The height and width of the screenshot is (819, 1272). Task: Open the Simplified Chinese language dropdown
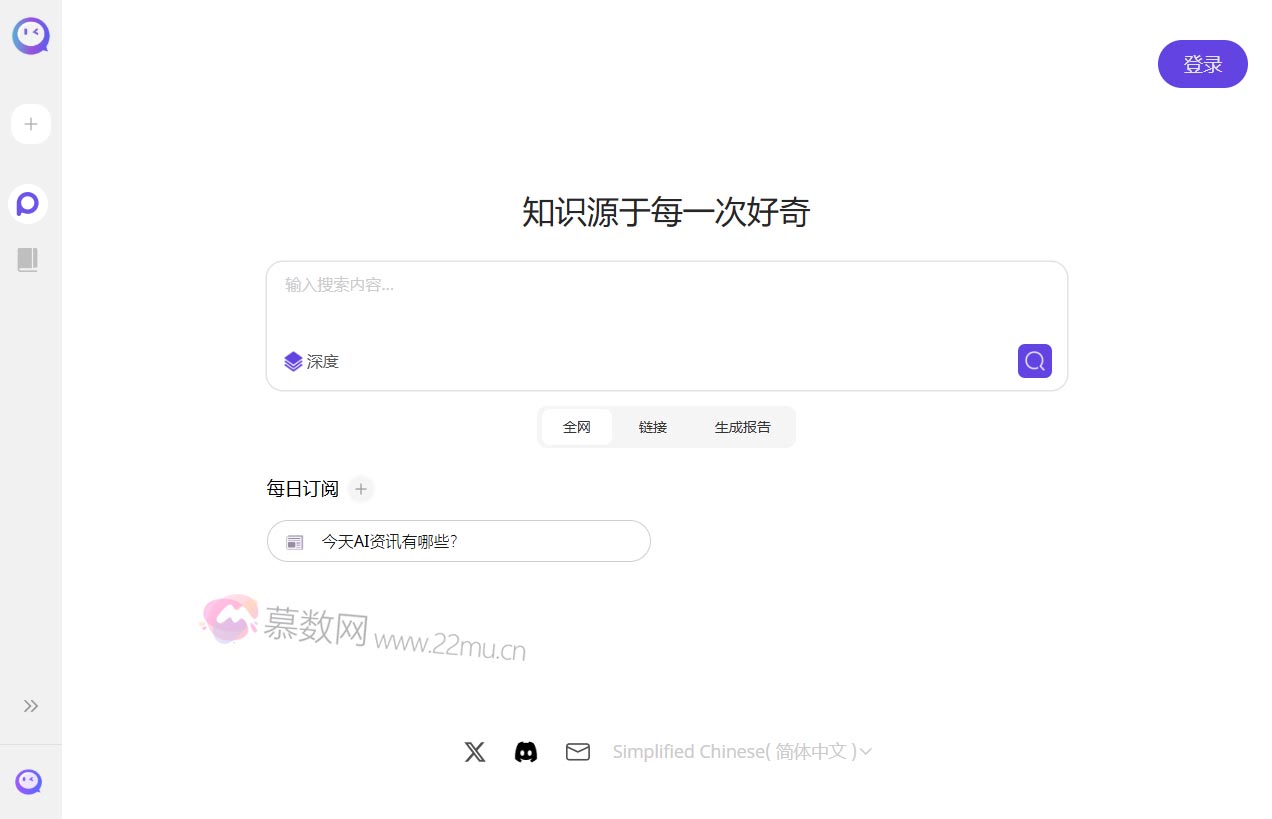742,752
